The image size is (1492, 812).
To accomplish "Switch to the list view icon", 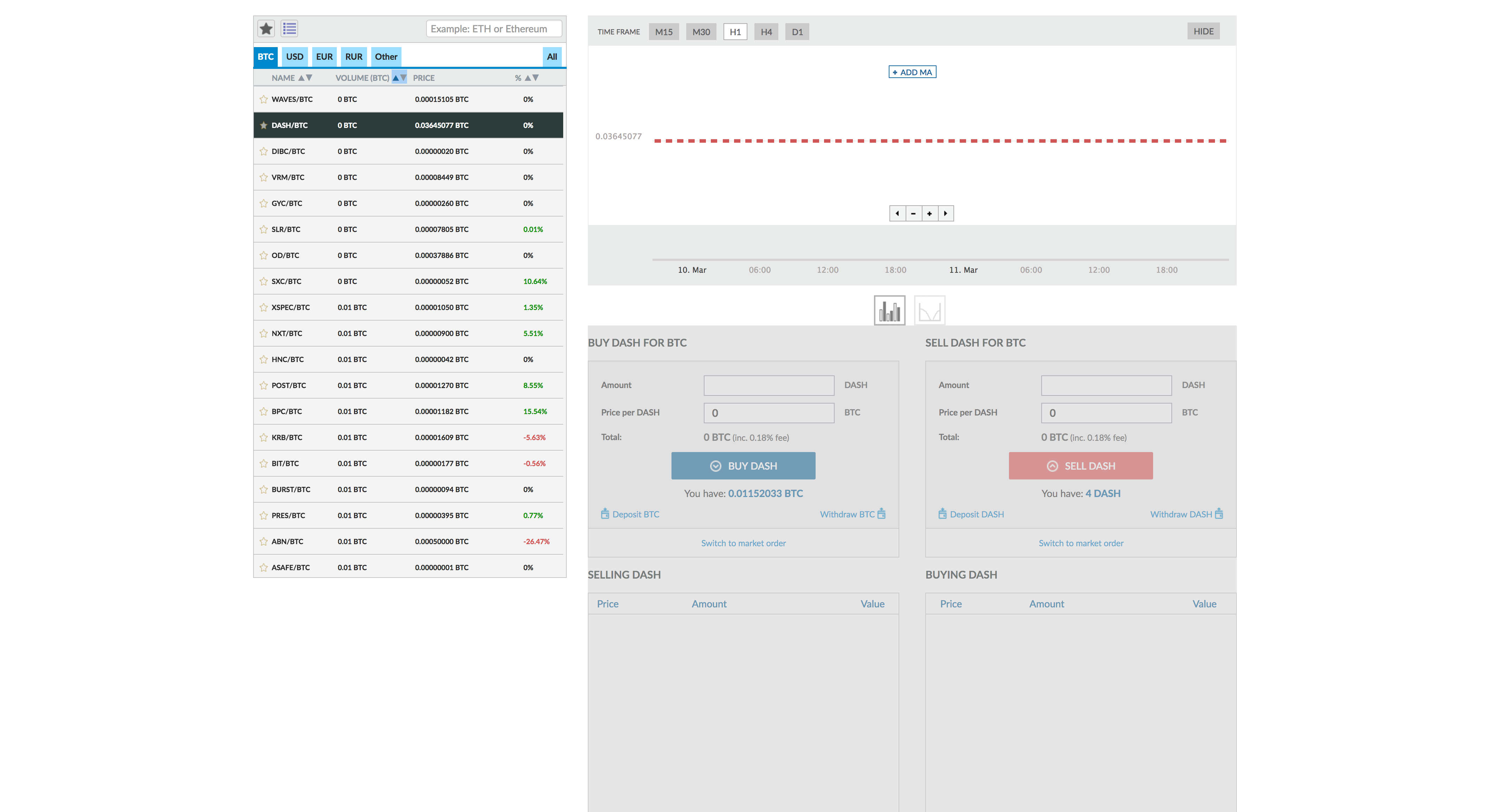I will [x=290, y=28].
